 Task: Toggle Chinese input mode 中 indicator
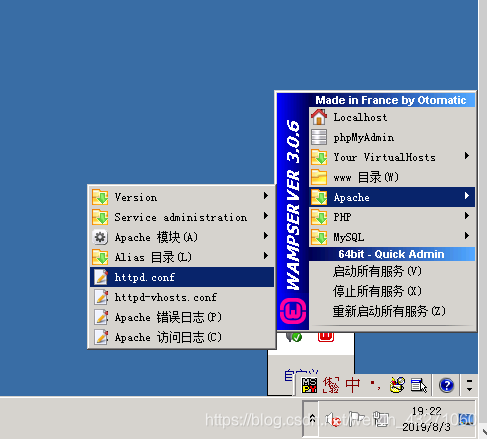[353, 385]
